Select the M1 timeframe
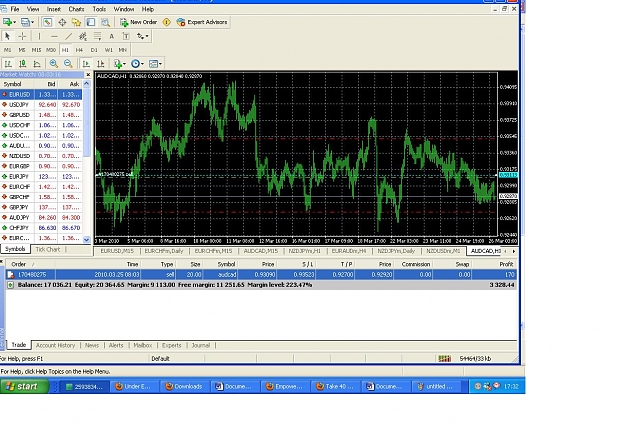The image size is (625, 432). 8,50
